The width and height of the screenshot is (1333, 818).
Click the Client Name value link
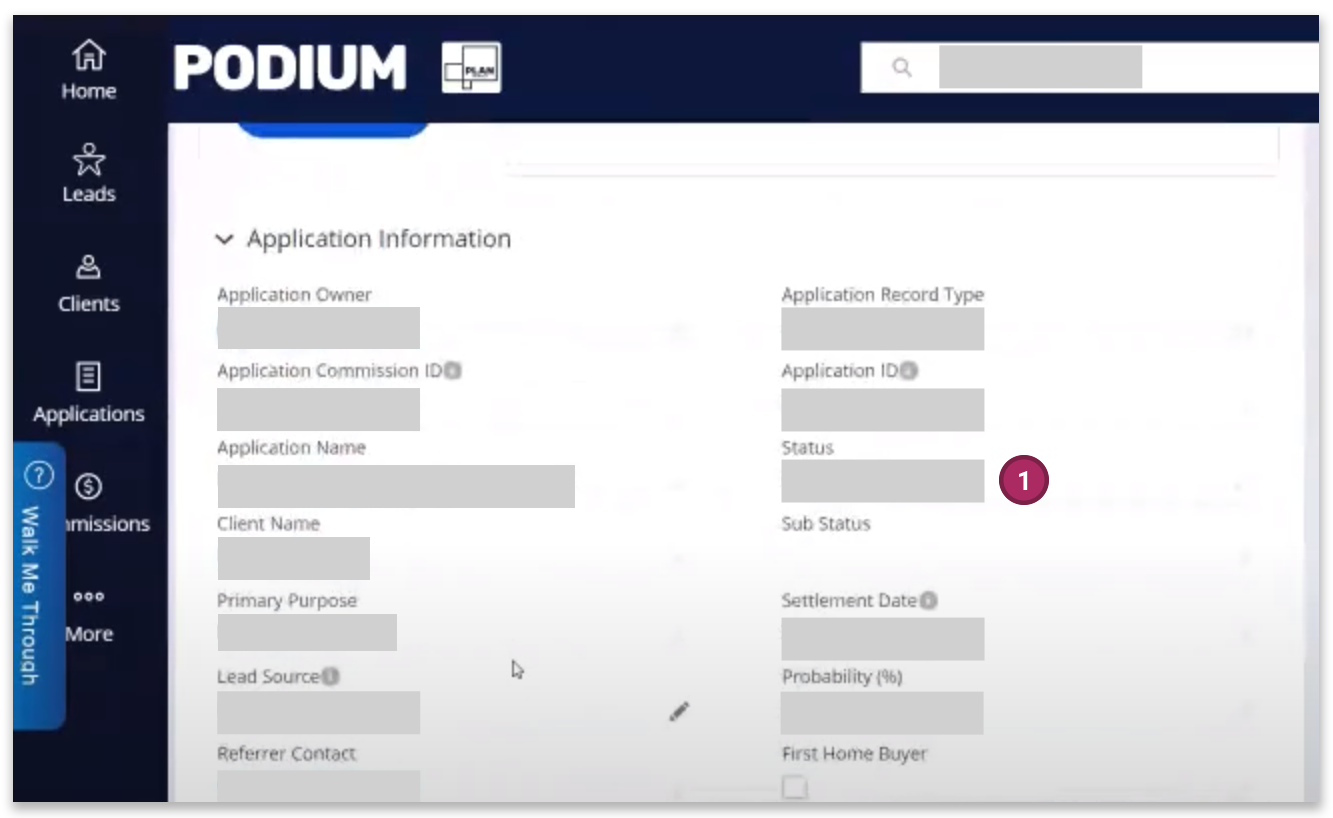click(x=293, y=558)
